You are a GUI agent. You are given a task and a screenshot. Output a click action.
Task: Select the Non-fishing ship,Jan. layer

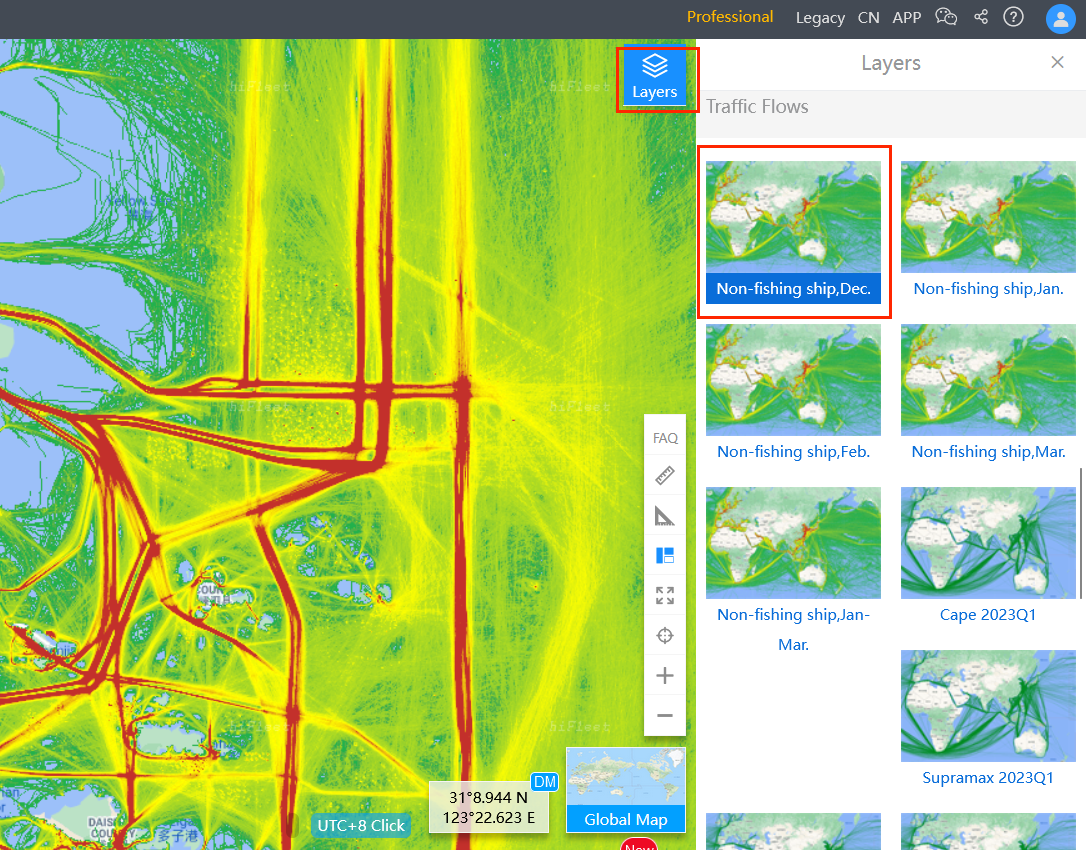point(988,232)
